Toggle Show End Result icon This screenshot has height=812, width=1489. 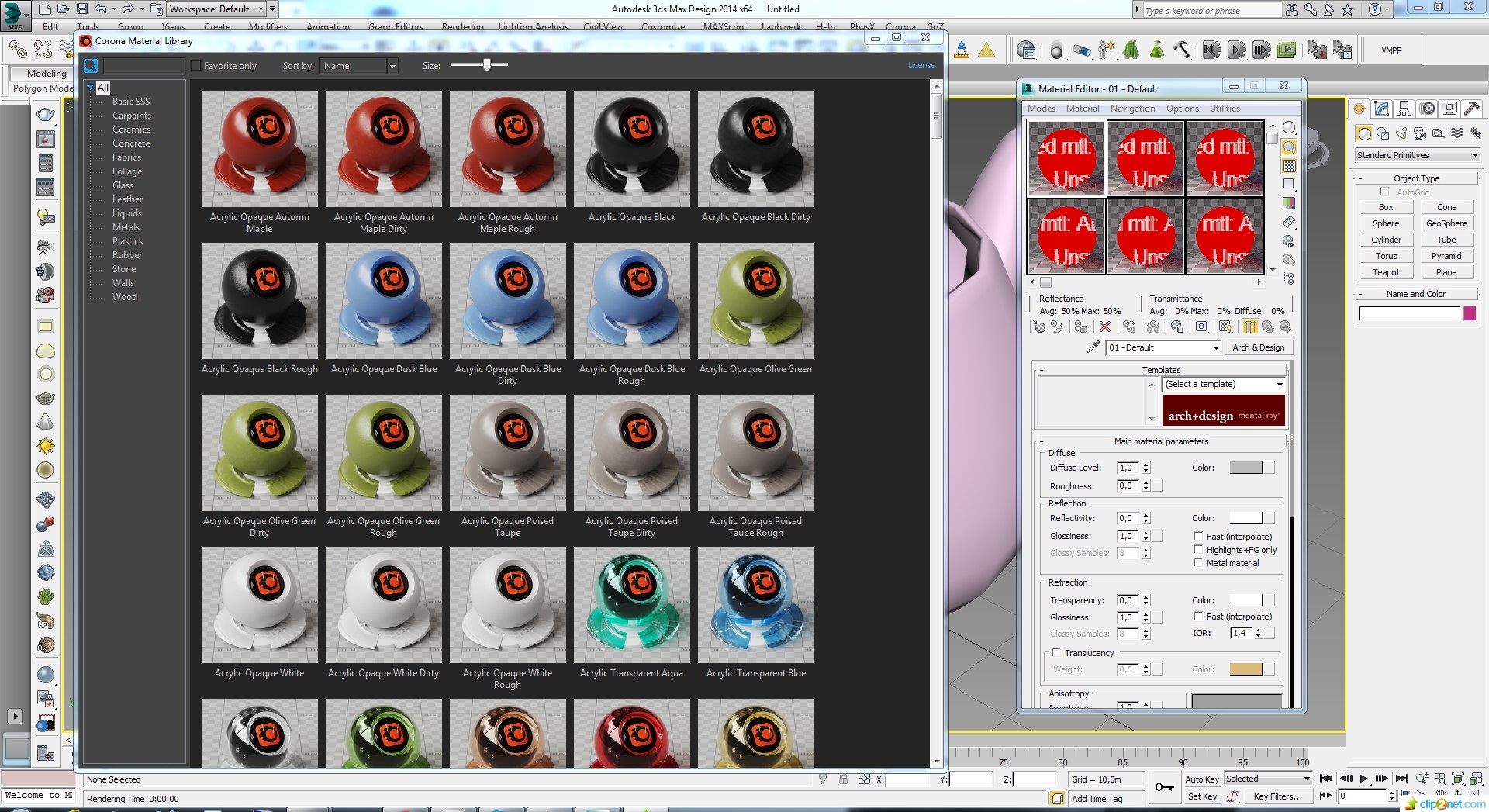coord(1250,327)
